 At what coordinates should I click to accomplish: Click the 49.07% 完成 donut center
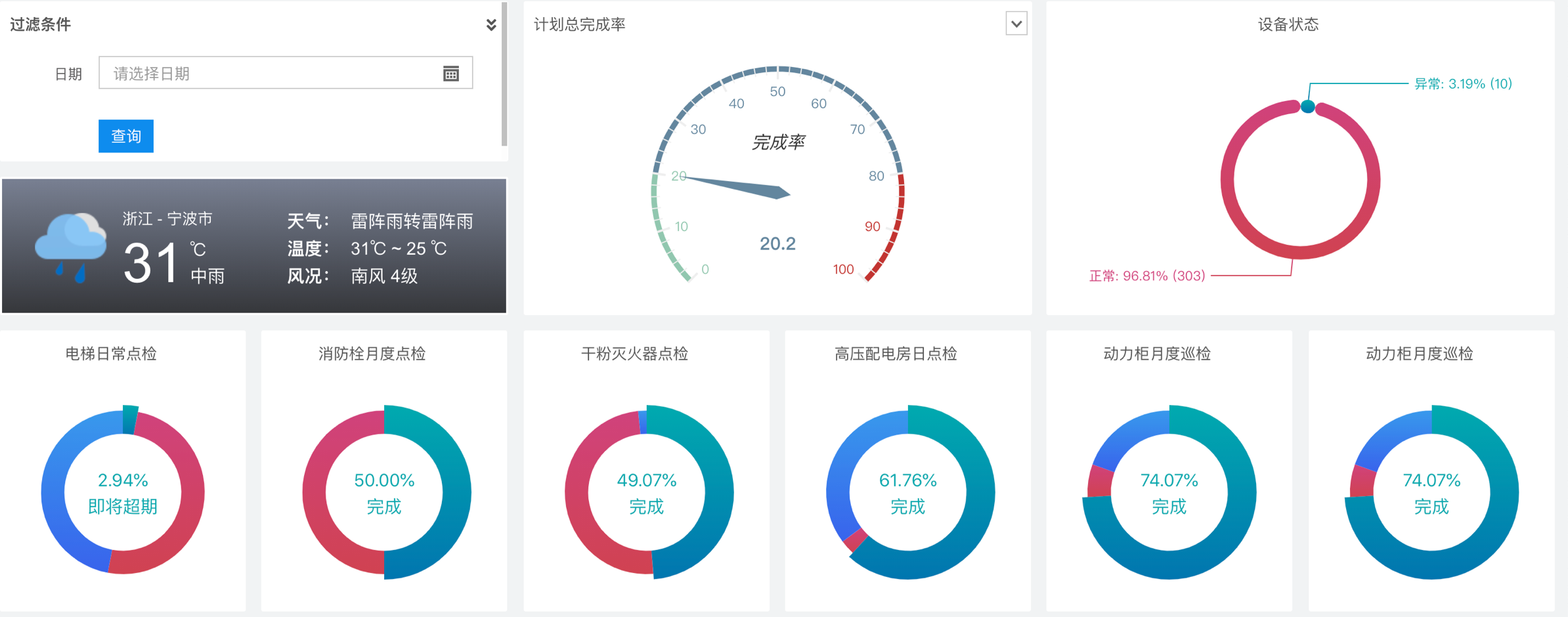647,493
